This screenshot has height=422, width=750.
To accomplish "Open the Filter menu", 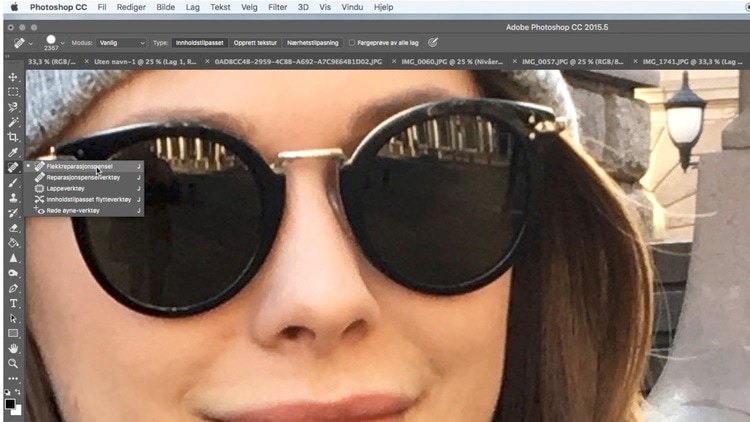I will point(276,6).
